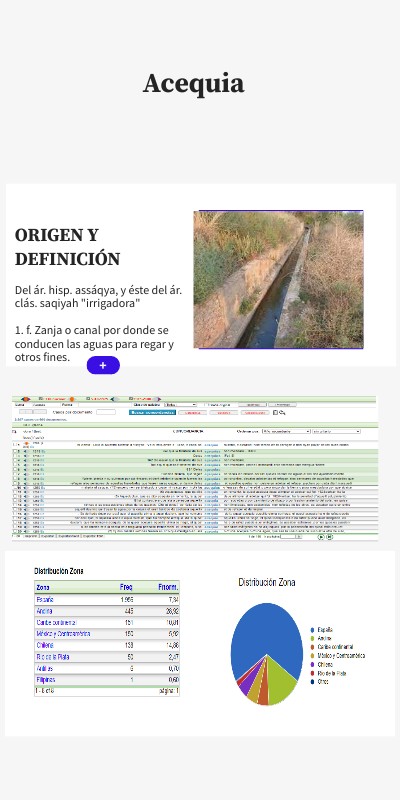Viewport: 400px width, 800px height.
Task: Click the Freq column header
Action: click(x=126, y=588)
